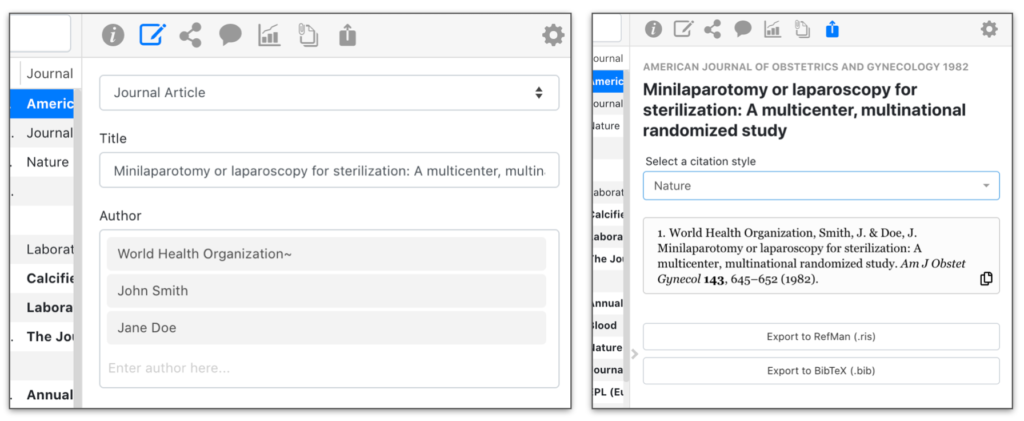Click the highlighted blue export icon
The height and width of the screenshot is (421, 1024).
point(832,30)
